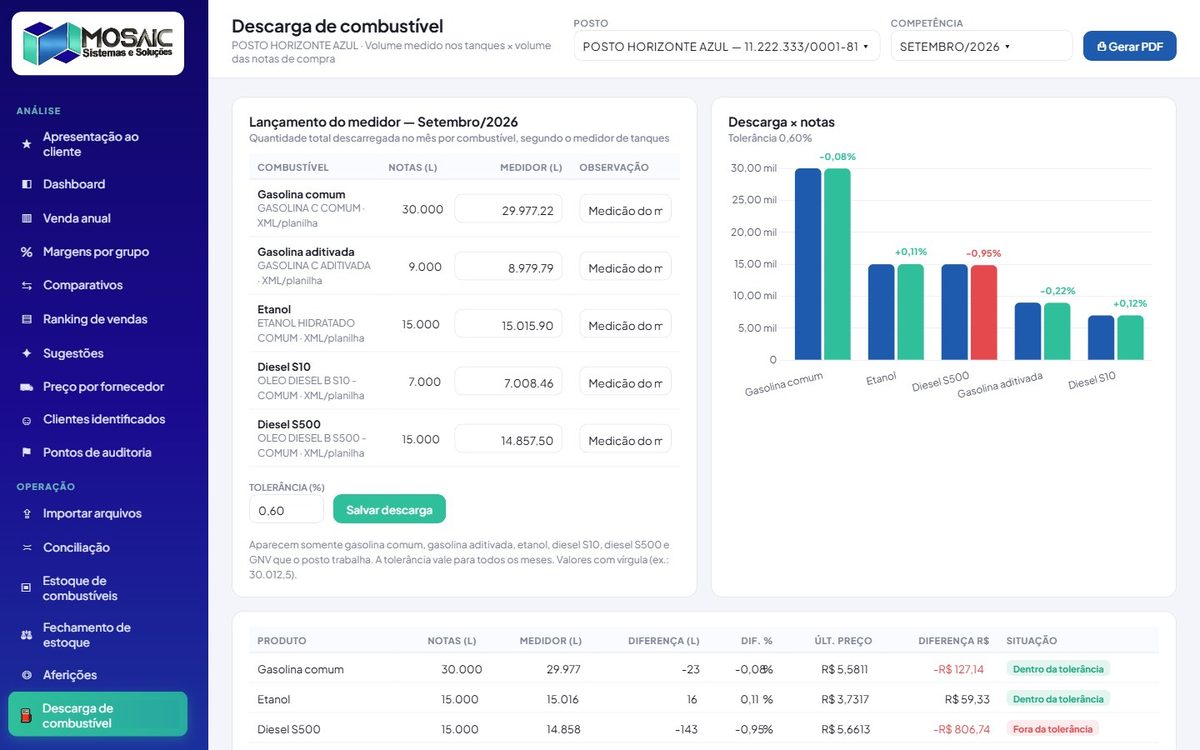Click the Situação column header
1200x750 pixels.
click(x=1031, y=640)
